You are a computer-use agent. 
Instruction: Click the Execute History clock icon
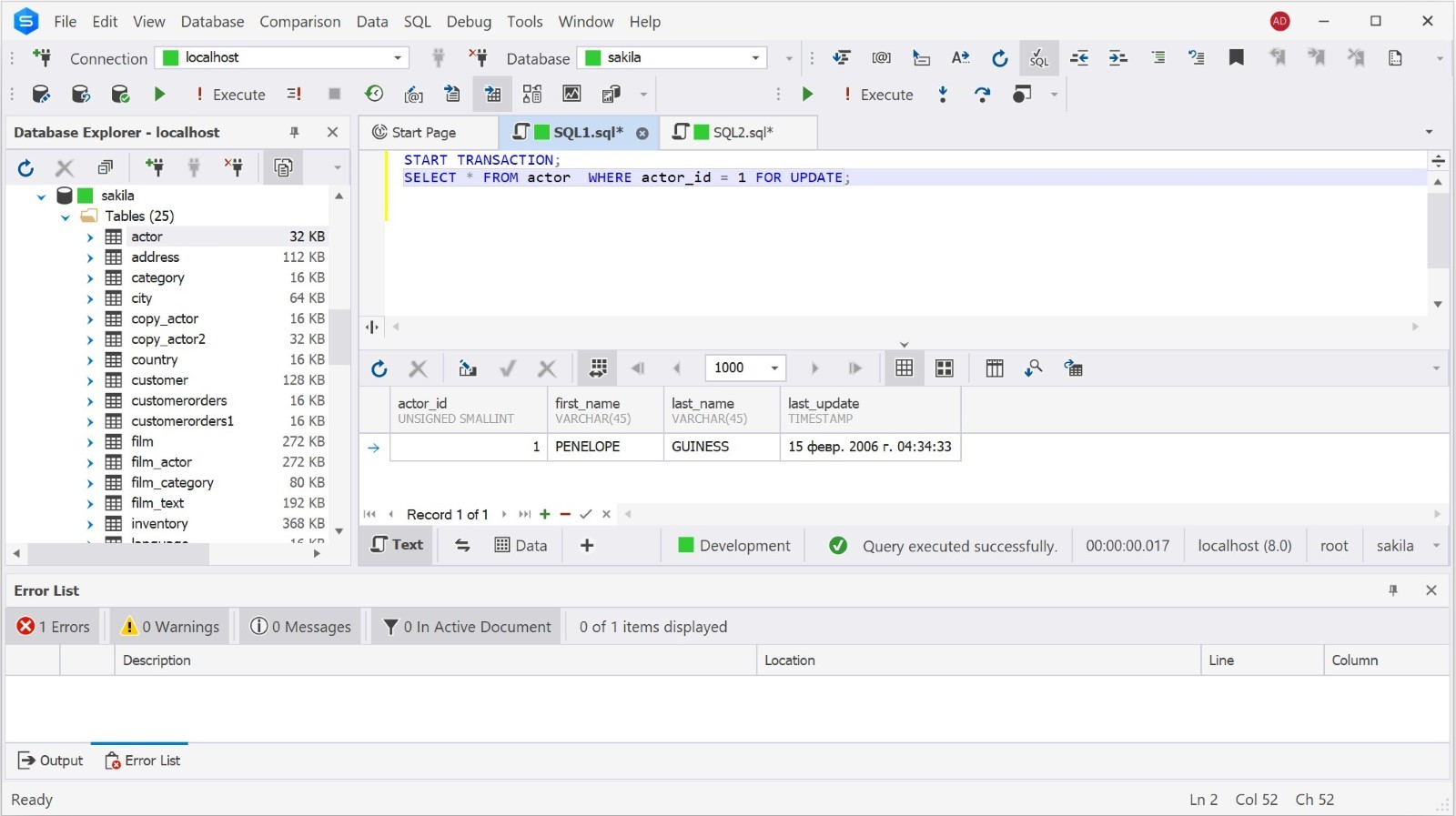tap(373, 94)
